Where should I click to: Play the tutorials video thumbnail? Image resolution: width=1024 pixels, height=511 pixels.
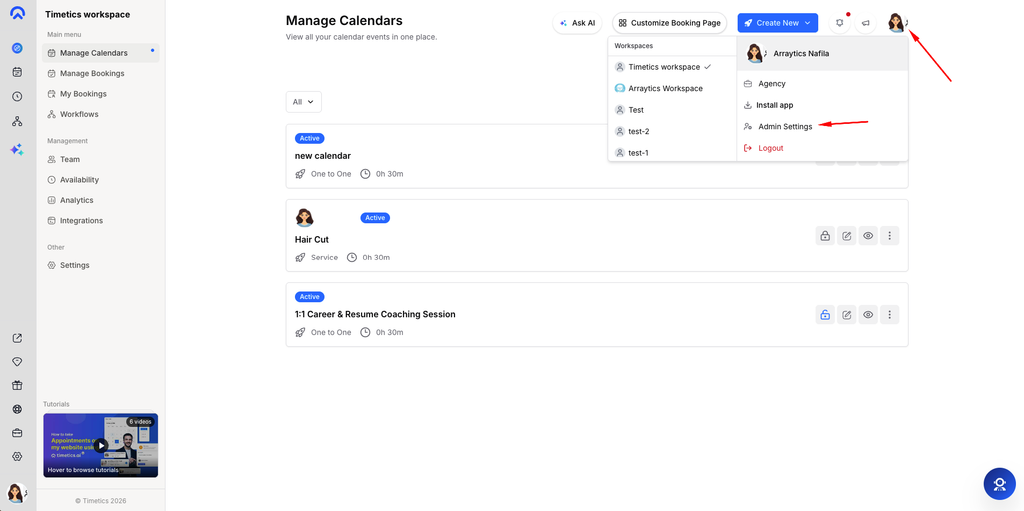[x=101, y=445]
